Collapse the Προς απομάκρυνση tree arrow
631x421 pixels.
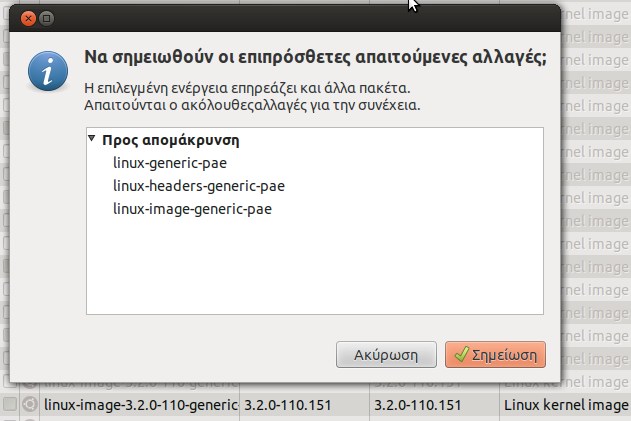click(x=92, y=139)
